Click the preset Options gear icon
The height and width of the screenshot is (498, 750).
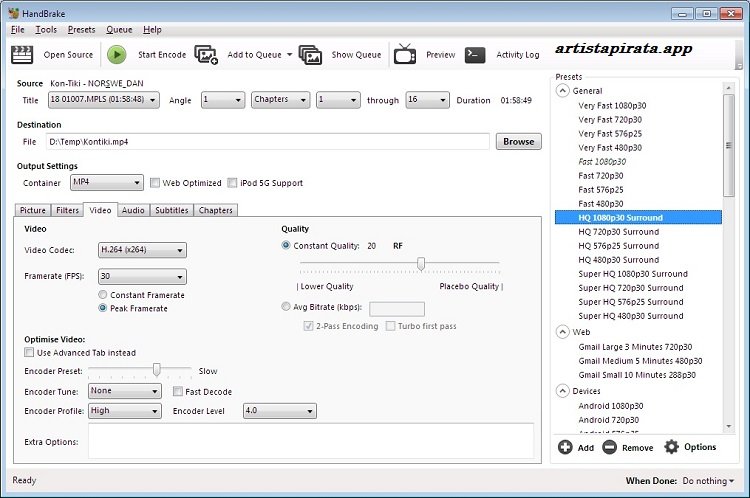pyautogui.click(x=672, y=447)
